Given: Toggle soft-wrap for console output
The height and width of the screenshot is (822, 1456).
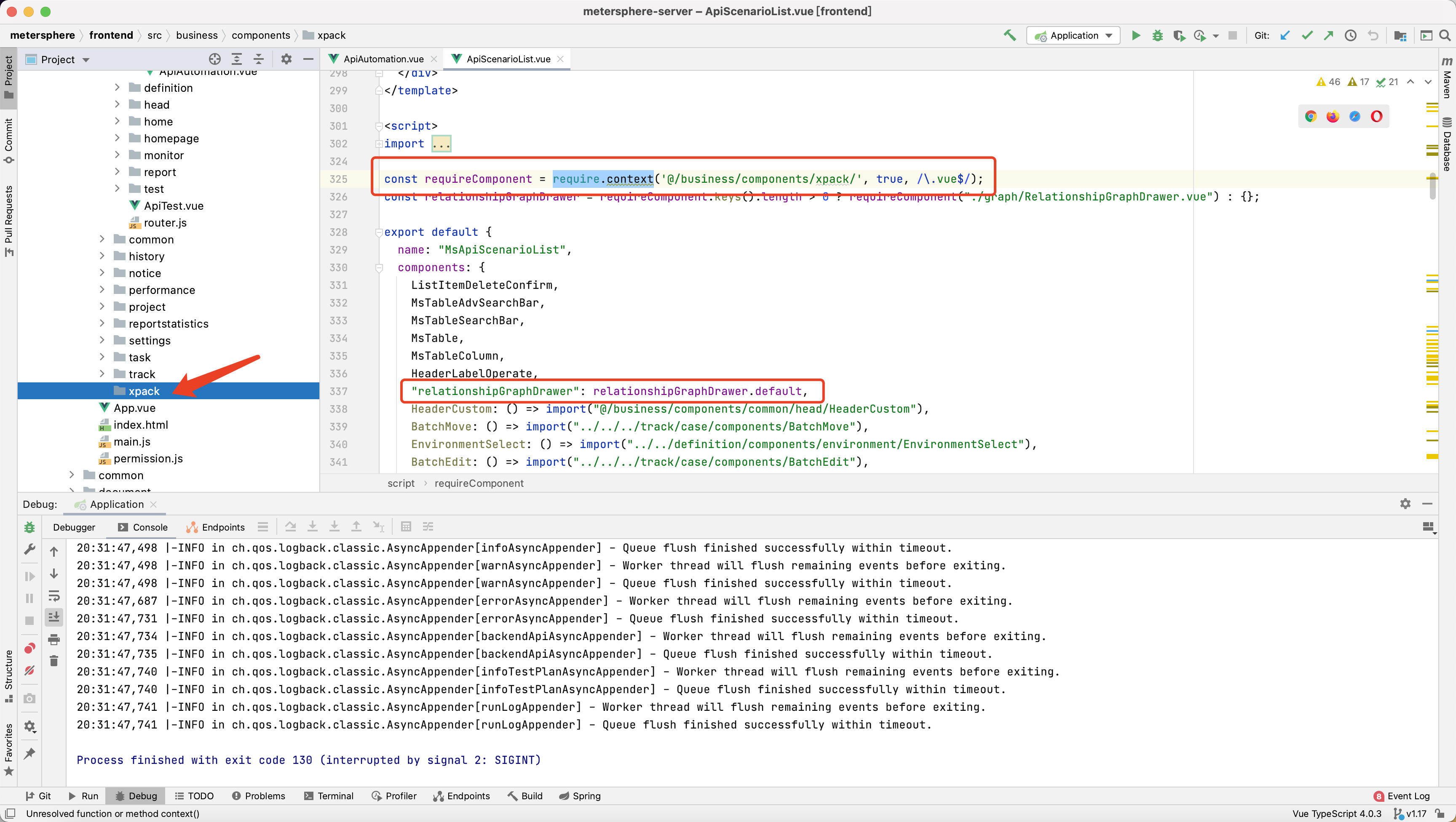Looking at the screenshot, I should pos(54,597).
